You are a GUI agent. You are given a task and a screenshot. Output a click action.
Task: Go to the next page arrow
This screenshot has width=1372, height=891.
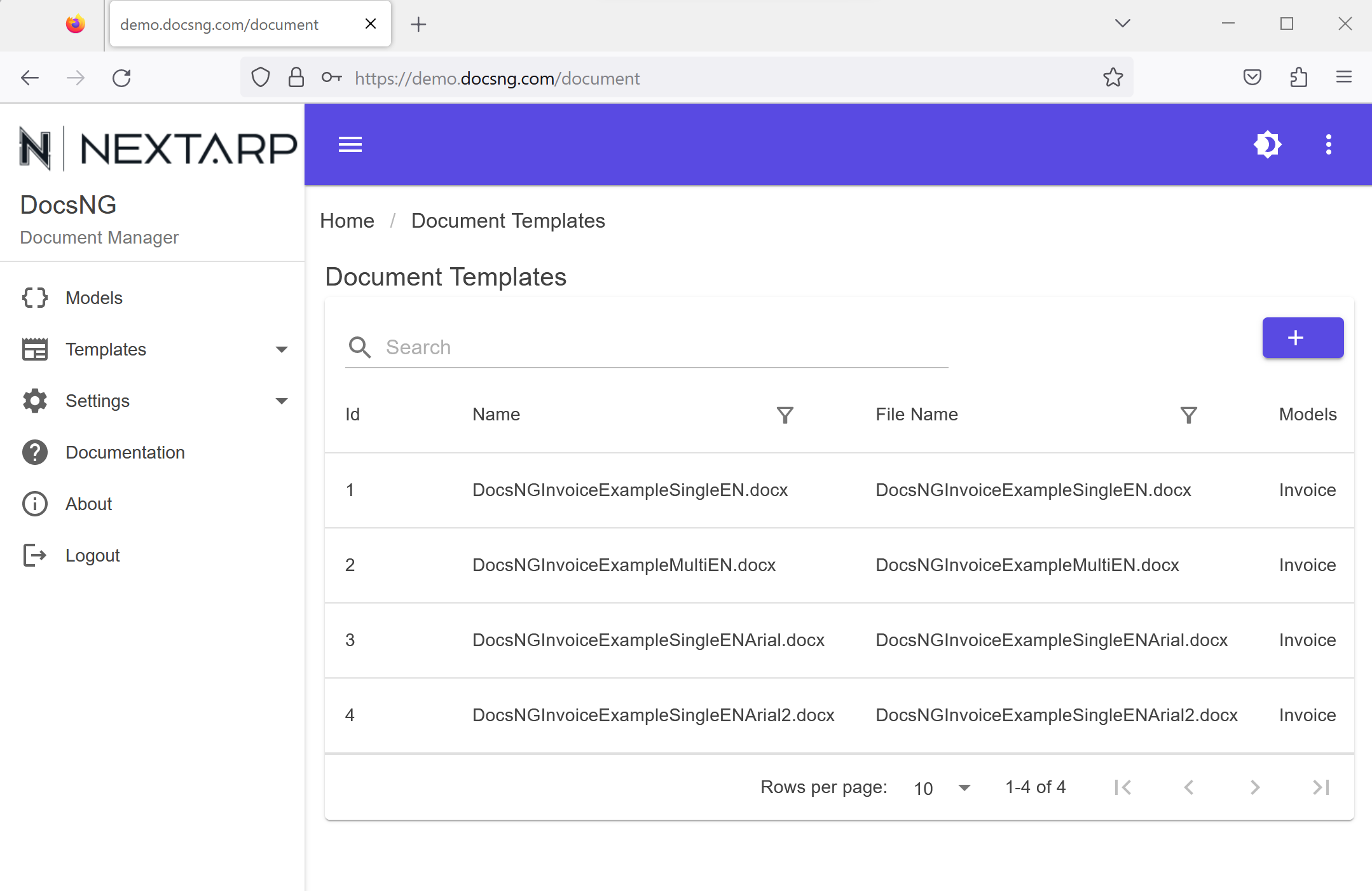point(1254,787)
